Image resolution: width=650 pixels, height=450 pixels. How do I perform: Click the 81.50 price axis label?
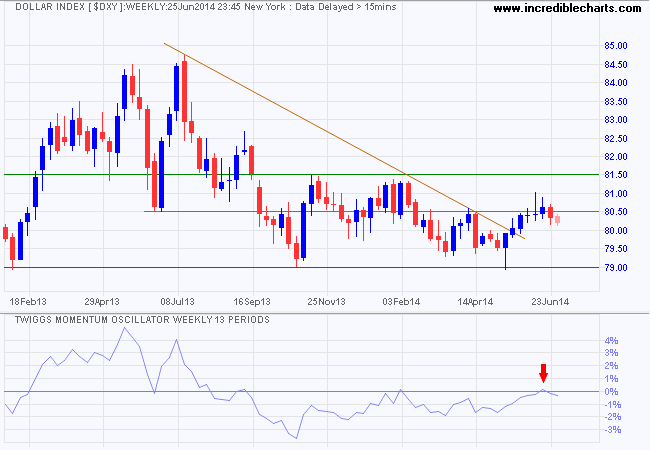tap(616, 175)
